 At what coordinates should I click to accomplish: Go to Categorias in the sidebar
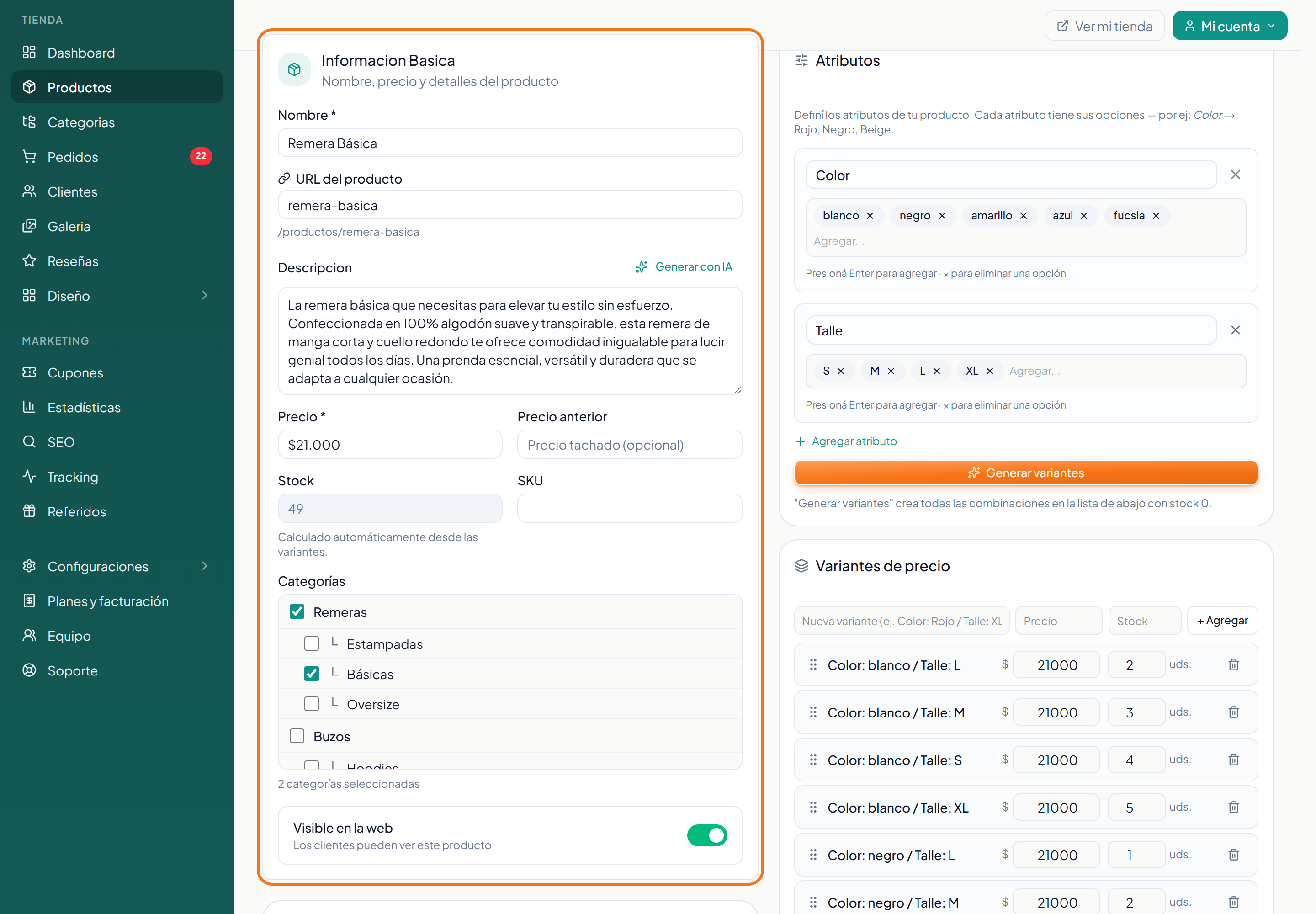[117, 122]
